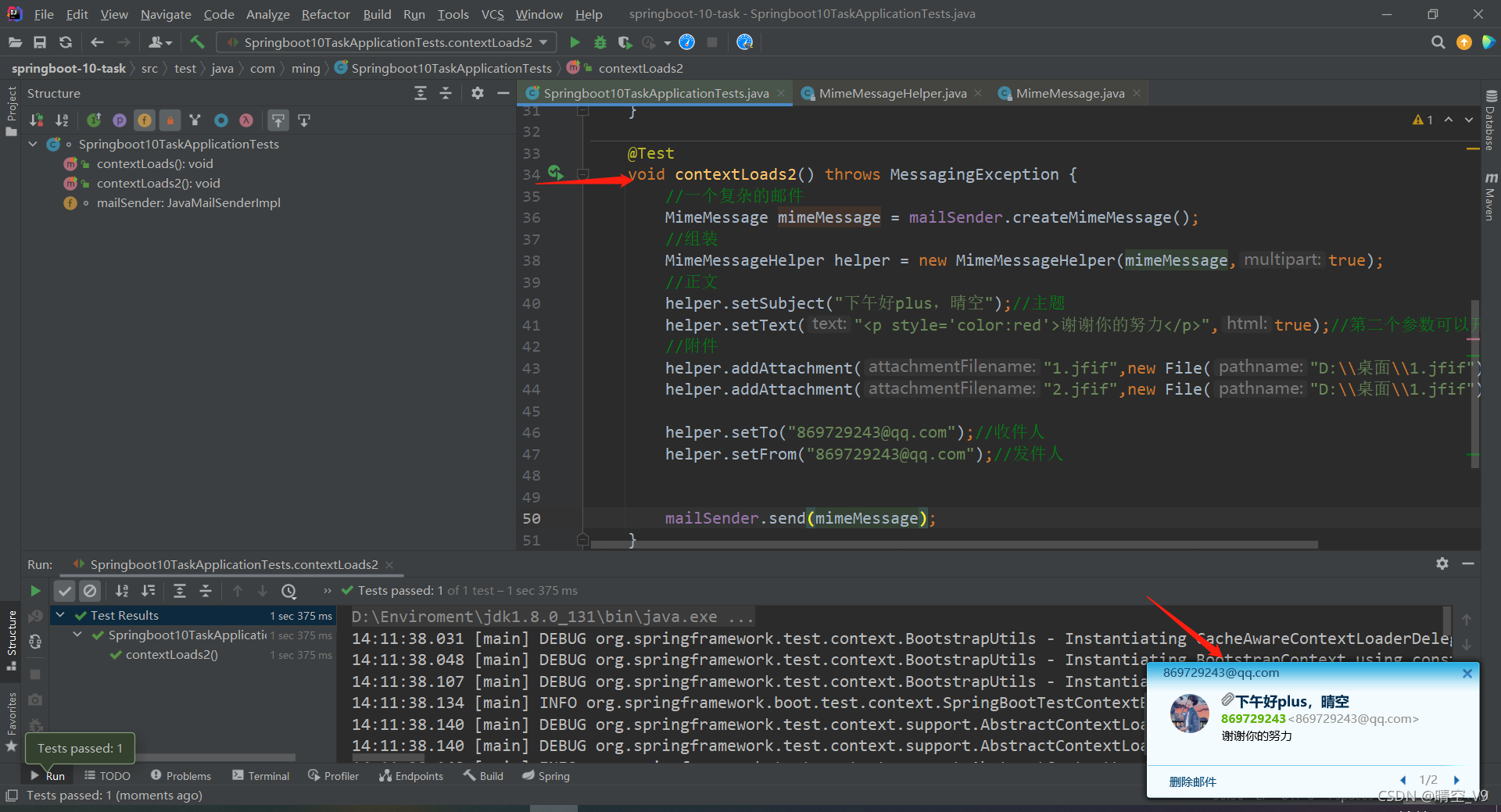Viewport: 1501px width, 812px height.
Task: Switch to the MimeMessageHelper.java tab
Action: (x=891, y=93)
